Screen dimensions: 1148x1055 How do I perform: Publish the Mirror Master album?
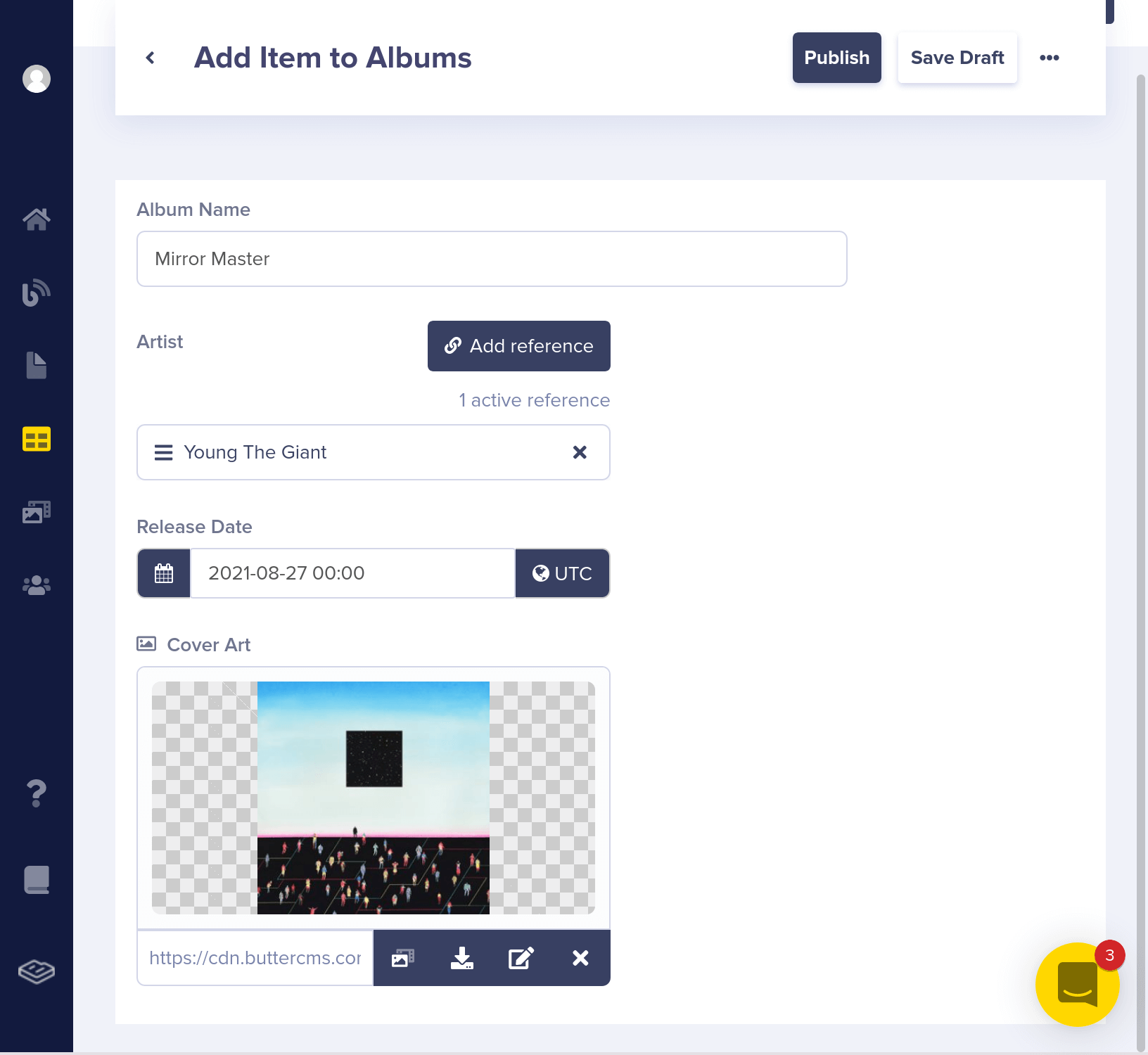pyautogui.click(x=836, y=58)
